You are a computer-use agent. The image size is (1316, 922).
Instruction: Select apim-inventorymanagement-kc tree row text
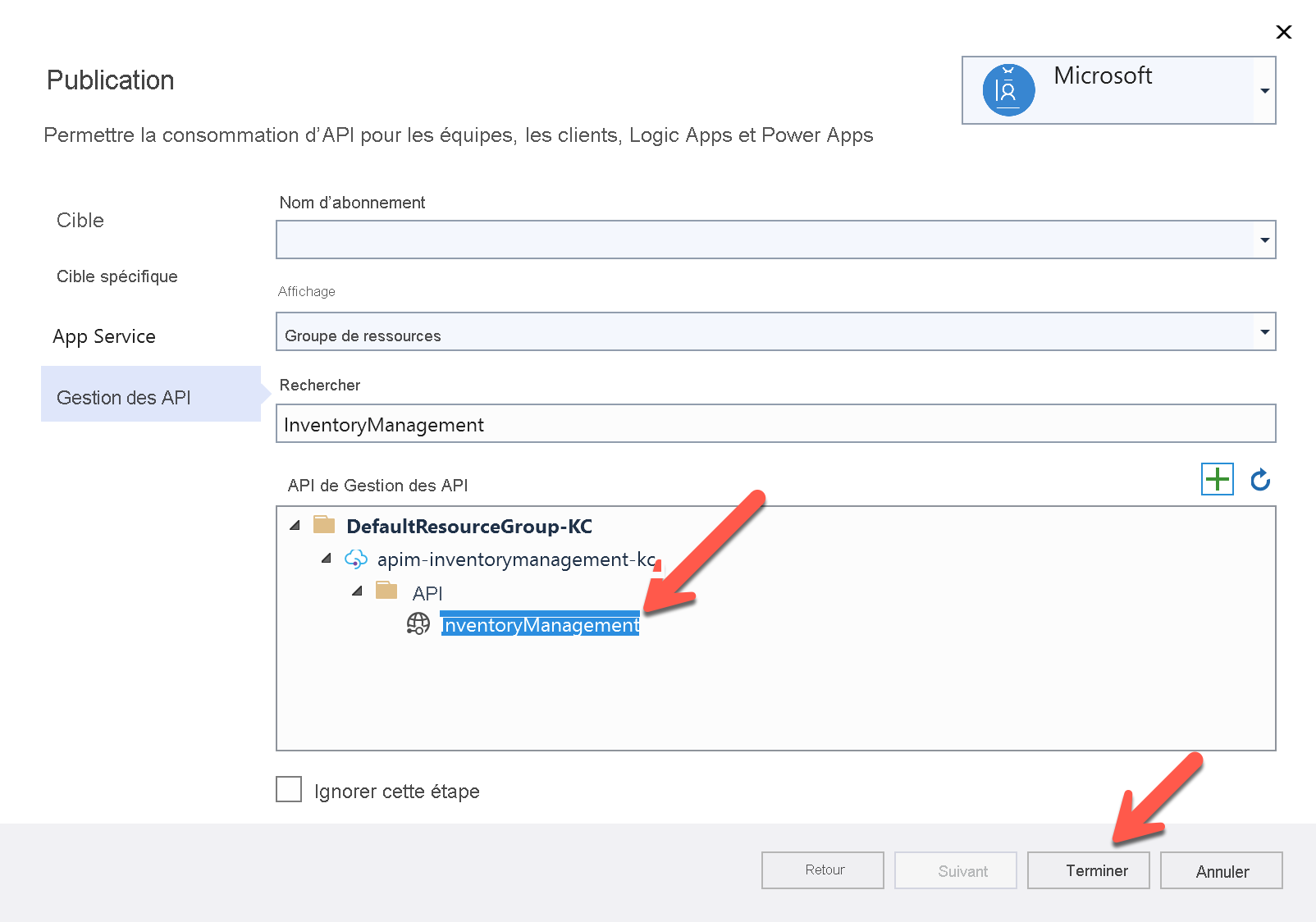pyautogui.click(x=516, y=559)
